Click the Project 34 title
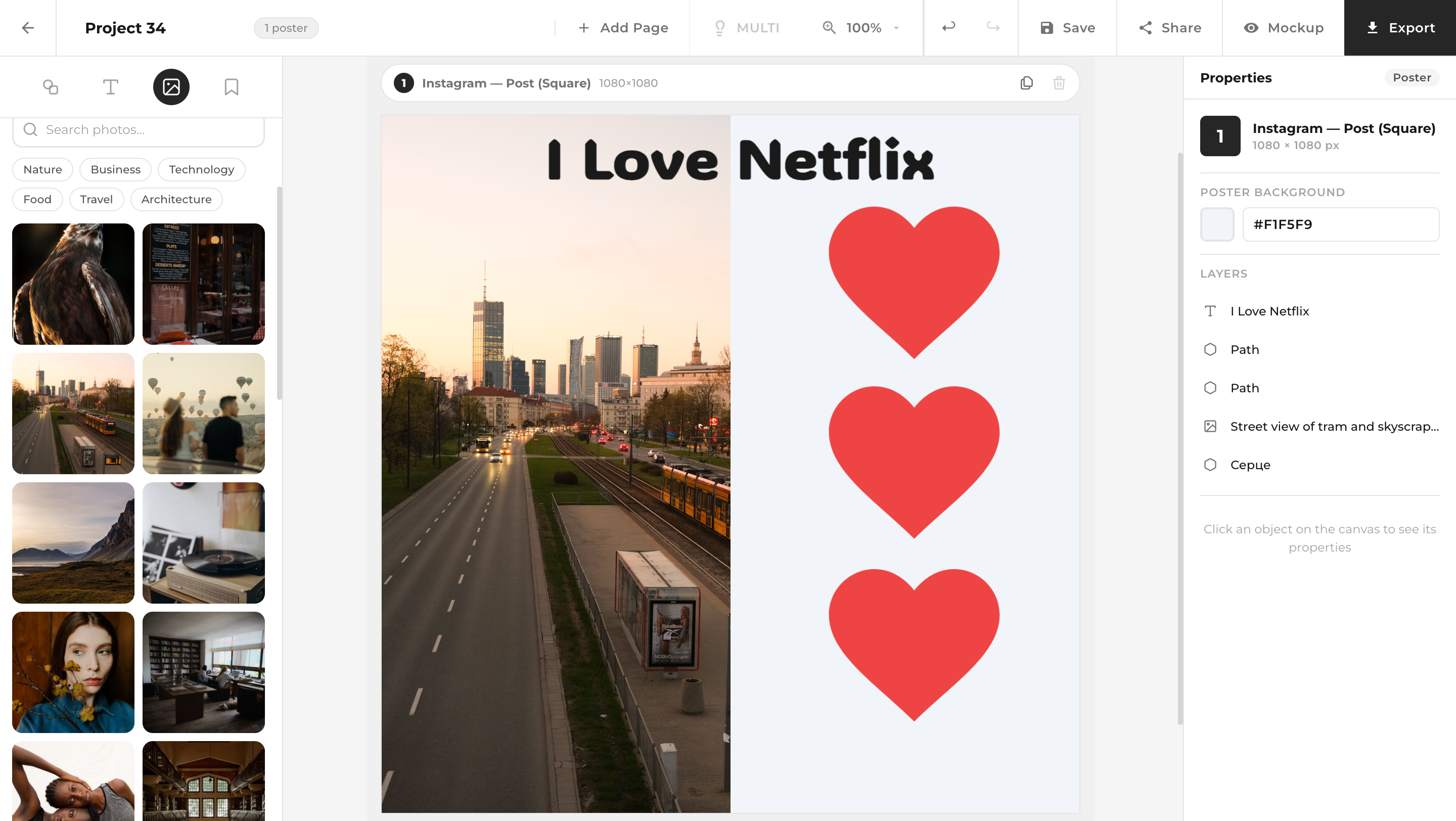This screenshot has width=1456, height=821. (x=125, y=28)
